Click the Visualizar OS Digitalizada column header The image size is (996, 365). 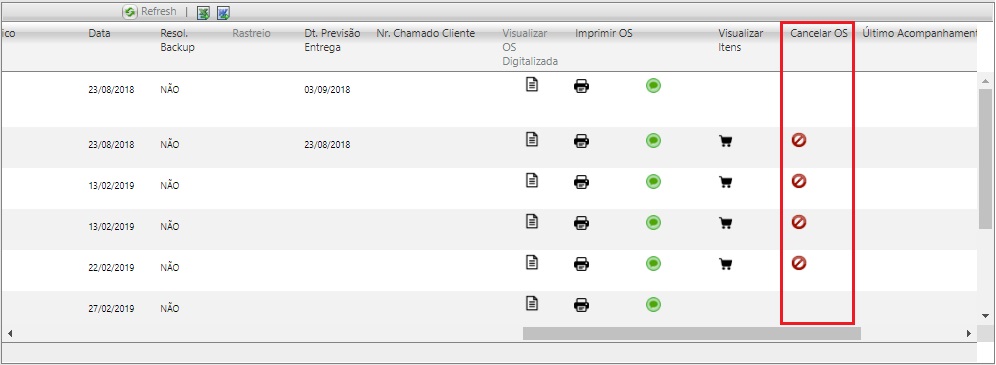coord(530,48)
